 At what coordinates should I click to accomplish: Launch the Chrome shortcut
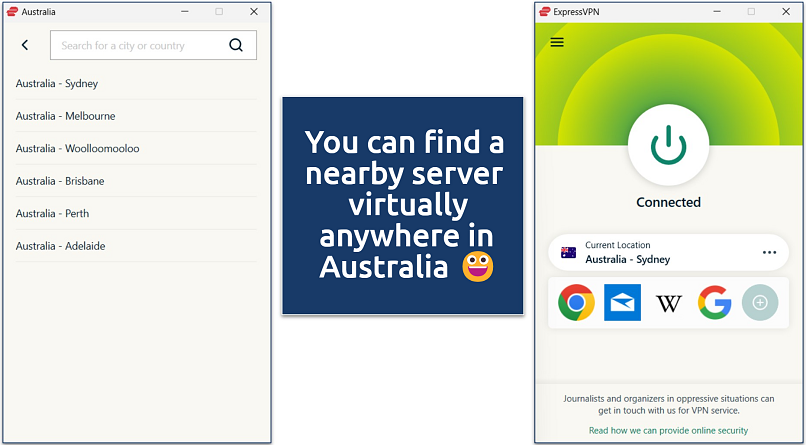click(x=576, y=303)
